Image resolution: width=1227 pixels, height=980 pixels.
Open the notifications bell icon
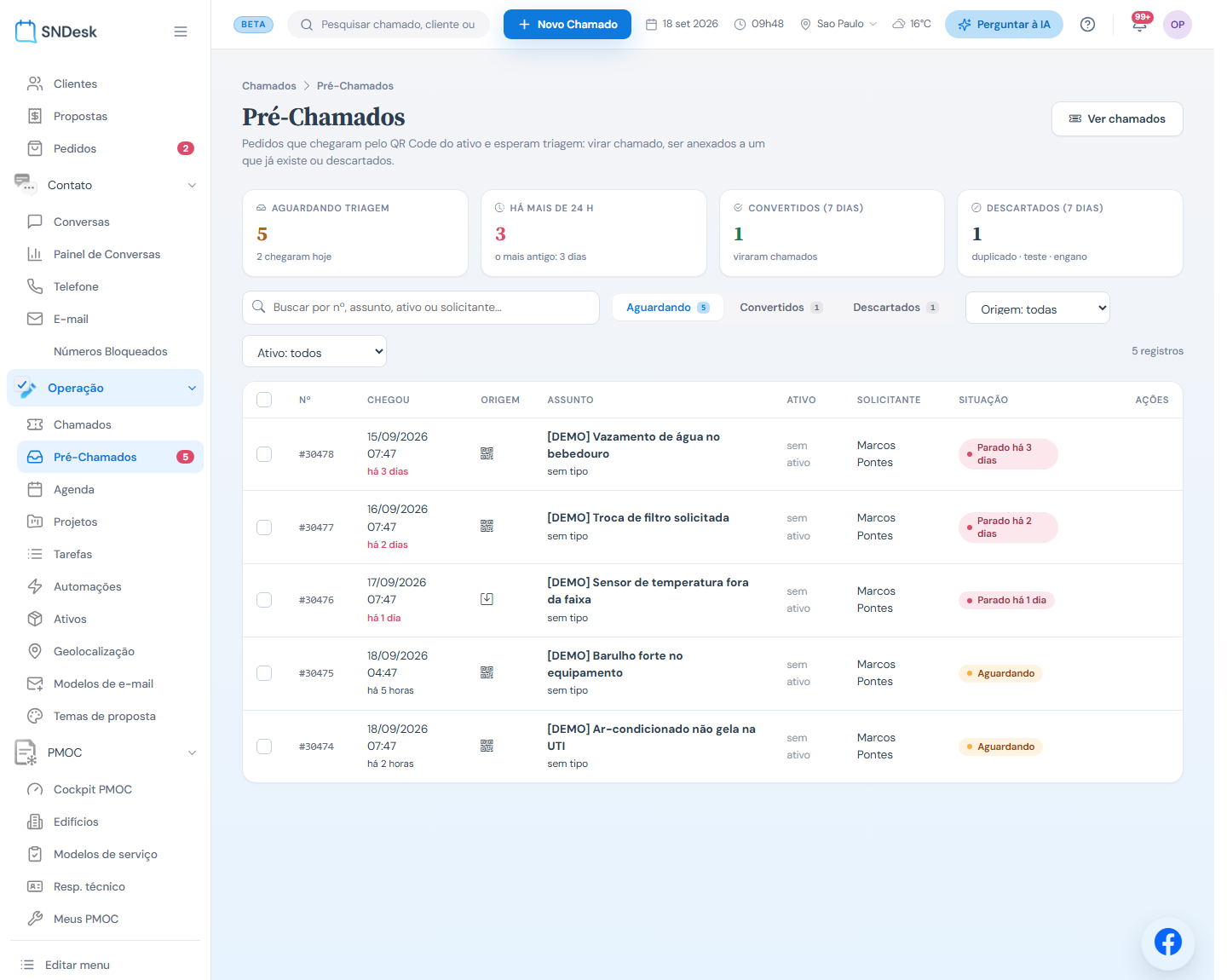pos(1139,24)
